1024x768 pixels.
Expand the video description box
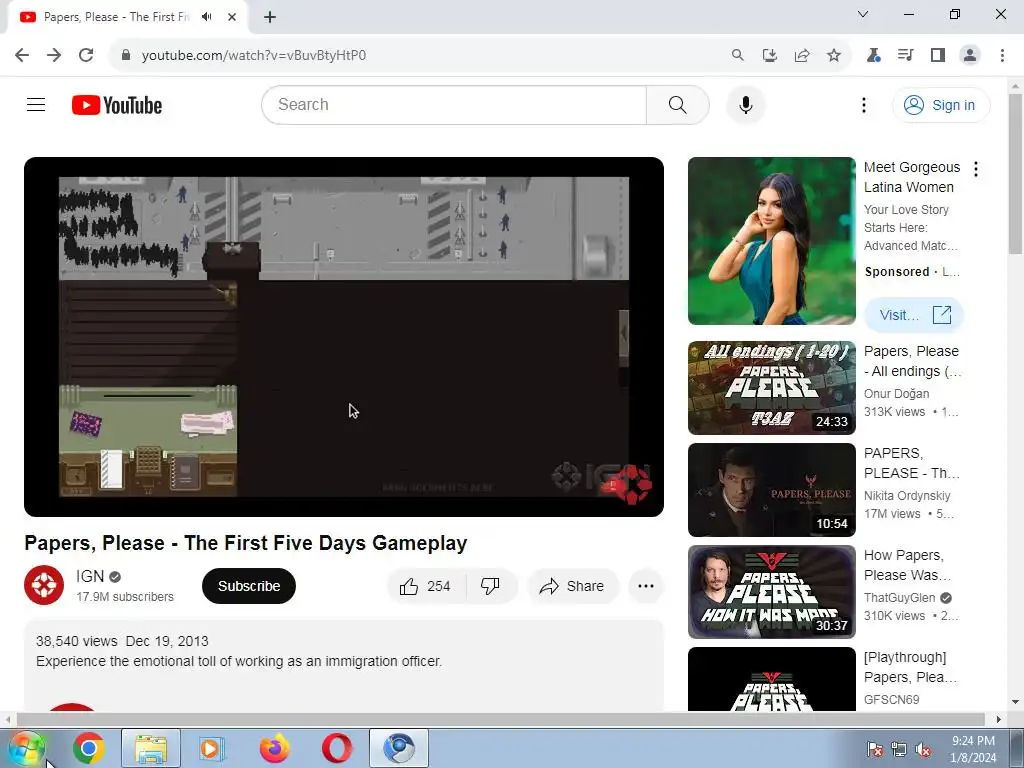(344, 665)
